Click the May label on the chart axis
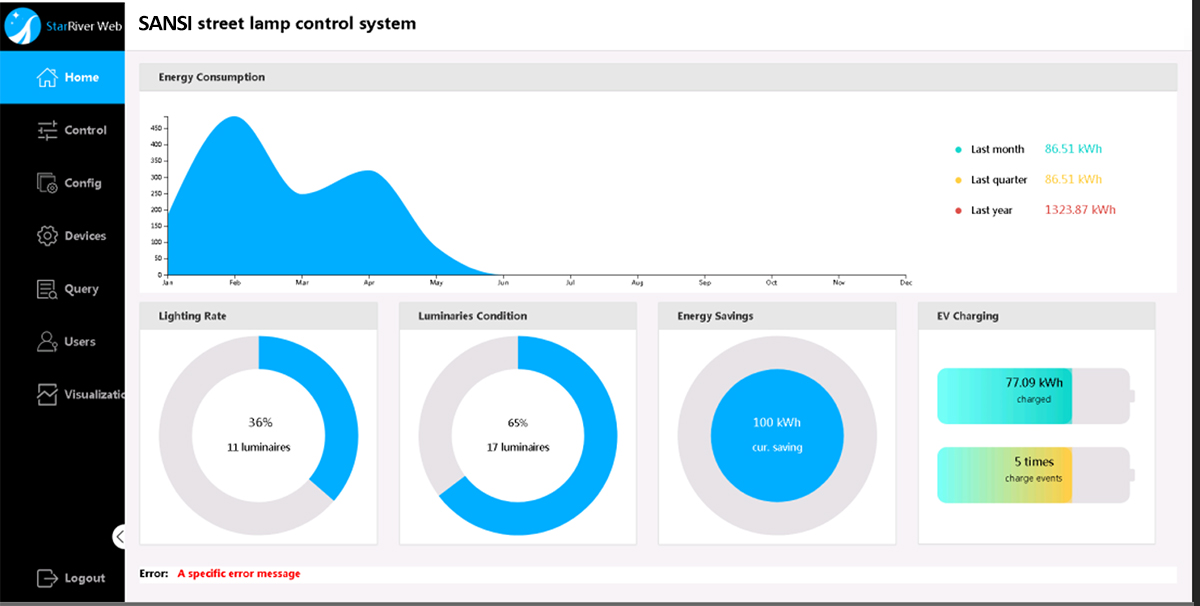 436,283
